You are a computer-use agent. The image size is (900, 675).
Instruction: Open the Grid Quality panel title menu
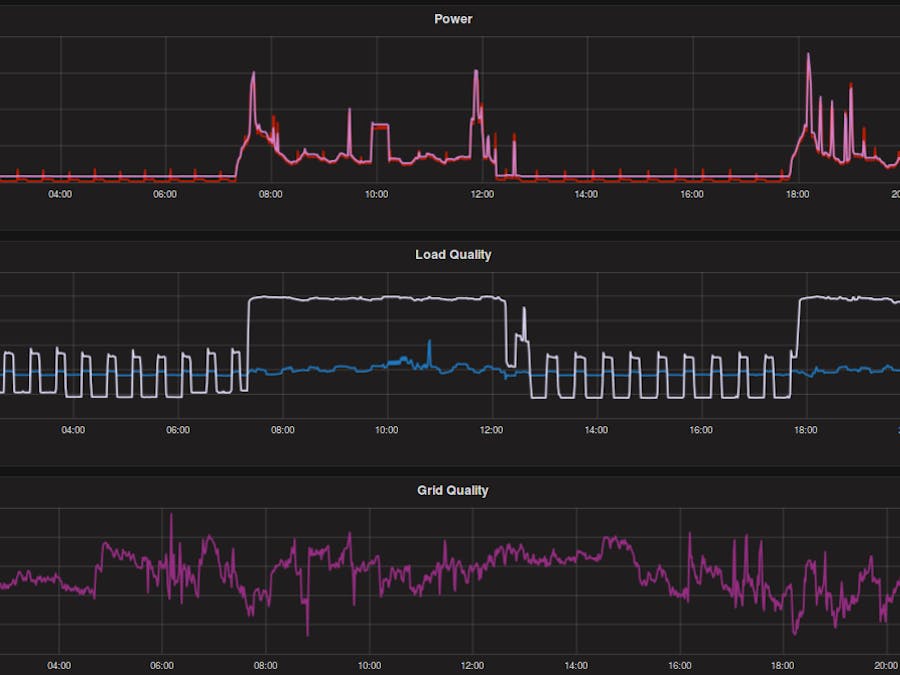click(452, 490)
